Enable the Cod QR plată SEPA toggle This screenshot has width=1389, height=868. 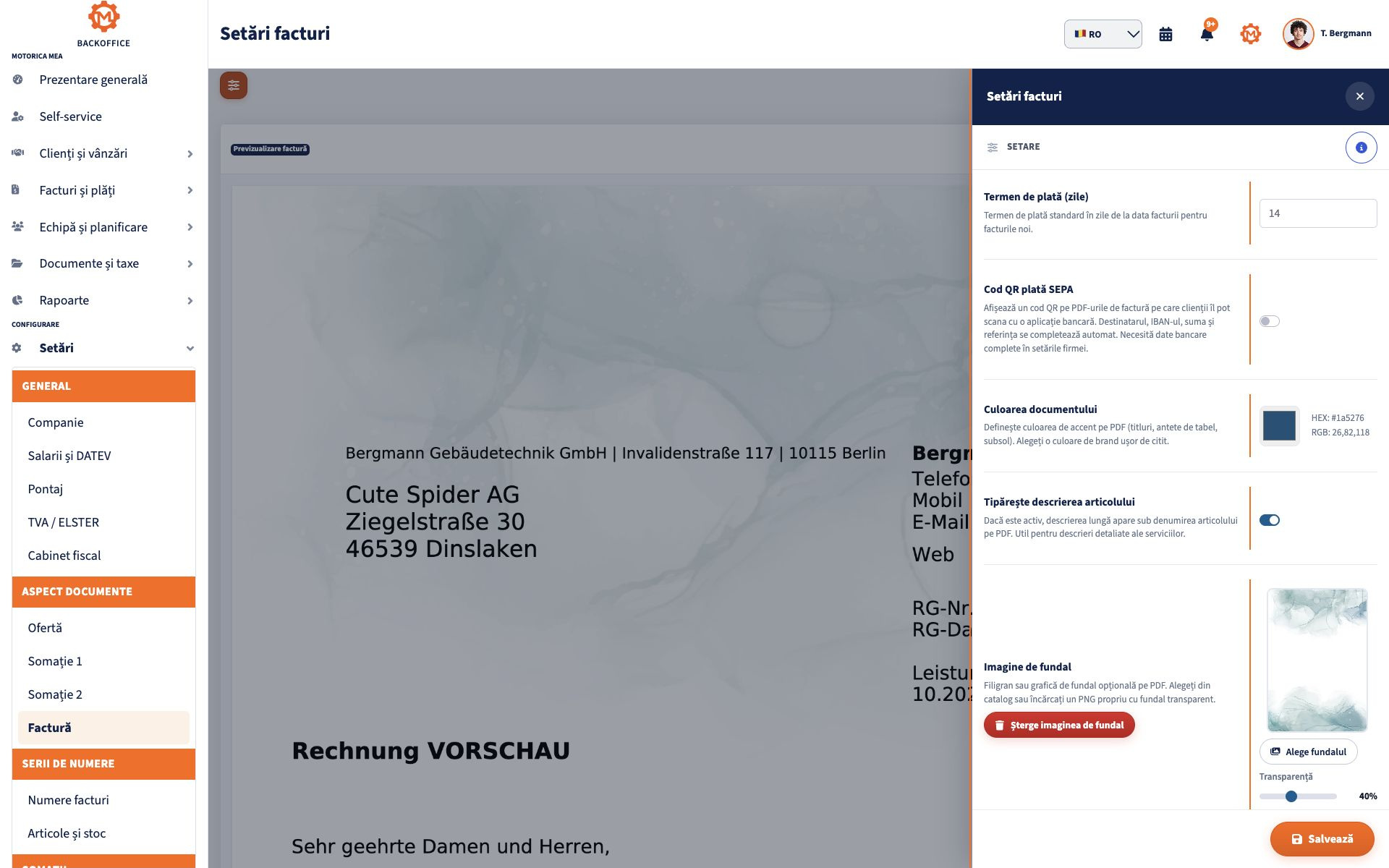[1269, 321]
